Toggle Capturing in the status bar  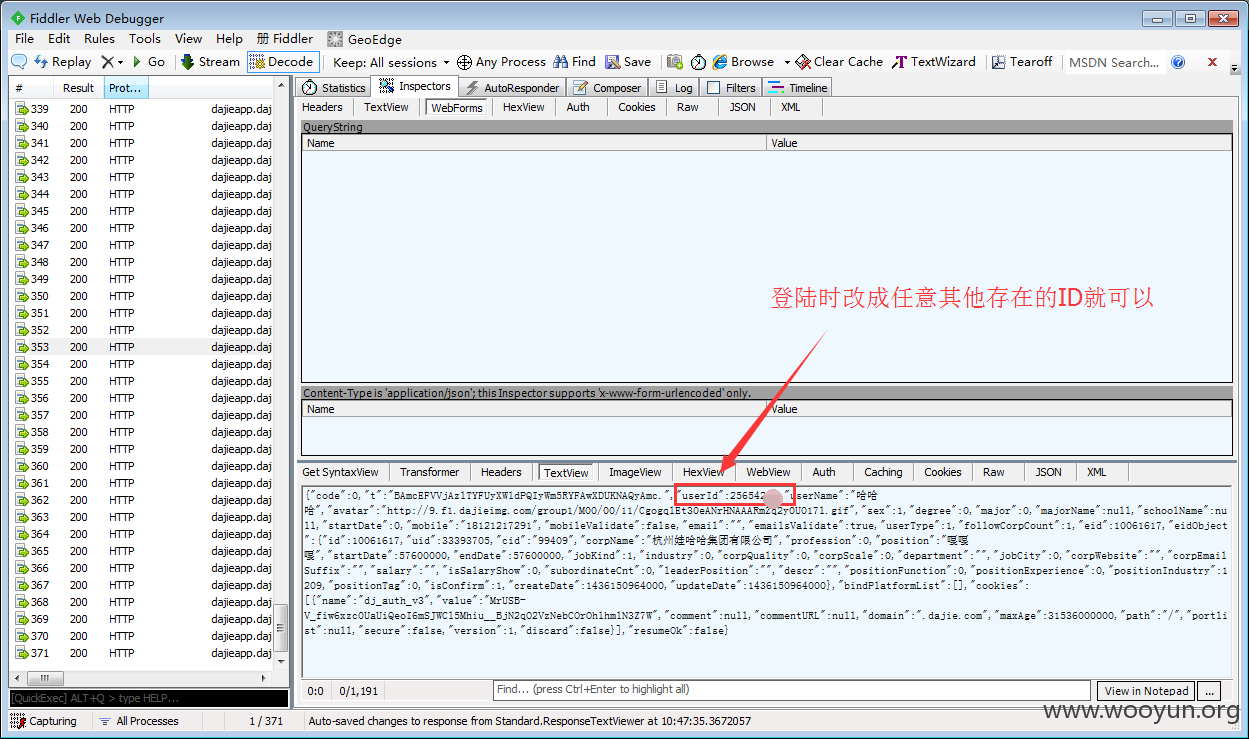click(44, 721)
